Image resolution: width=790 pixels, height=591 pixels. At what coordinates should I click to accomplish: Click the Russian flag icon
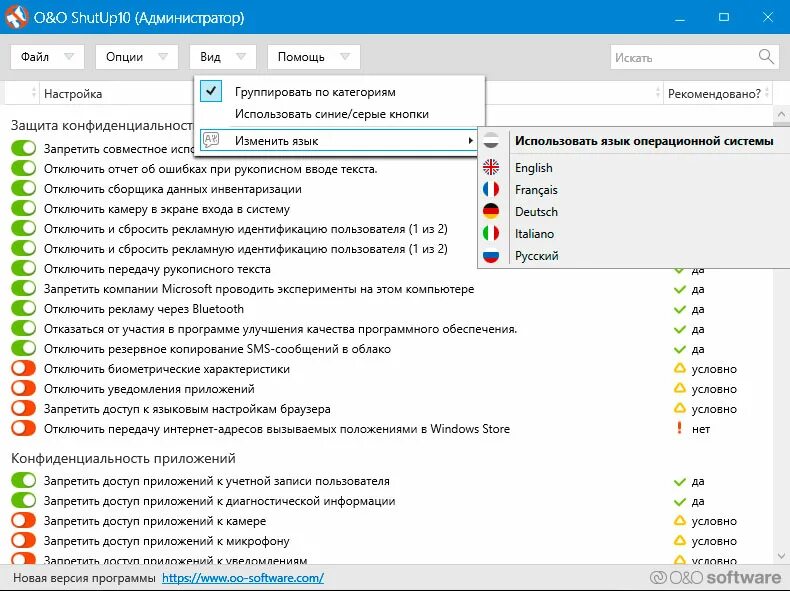coord(491,255)
